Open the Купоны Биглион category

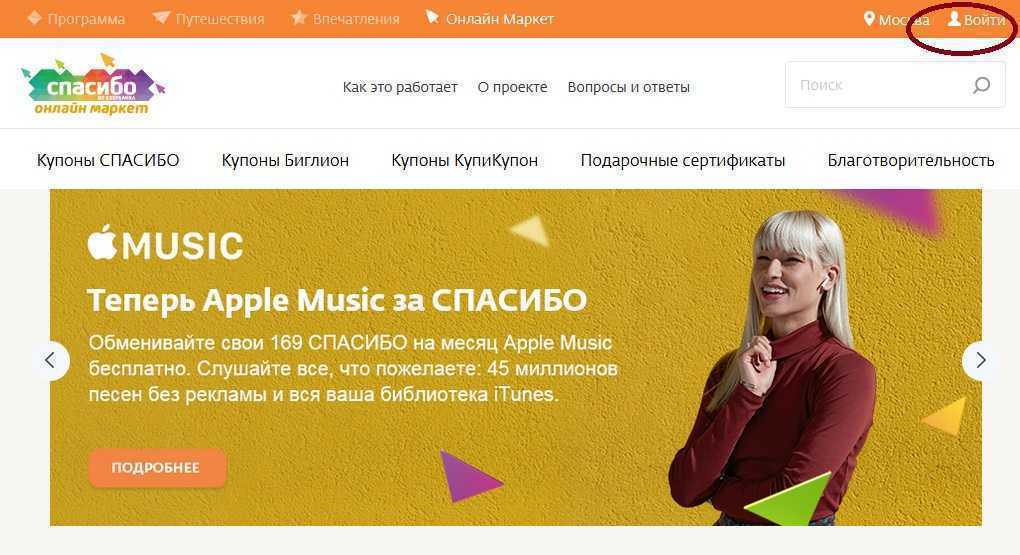[285, 160]
